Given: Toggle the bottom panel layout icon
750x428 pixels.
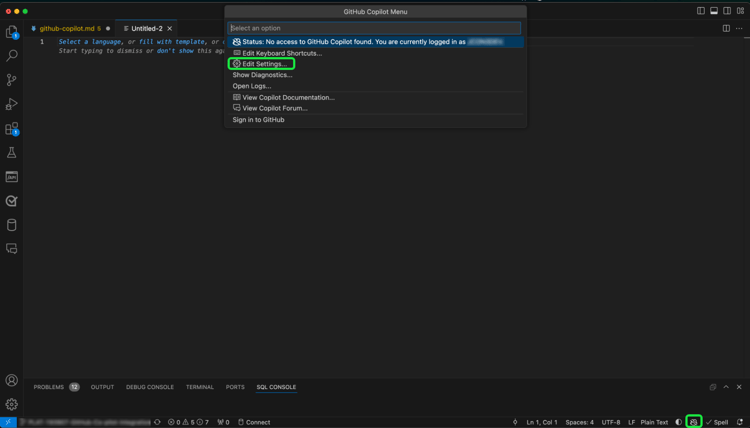Looking at the screenshot, I should point(714,11).
